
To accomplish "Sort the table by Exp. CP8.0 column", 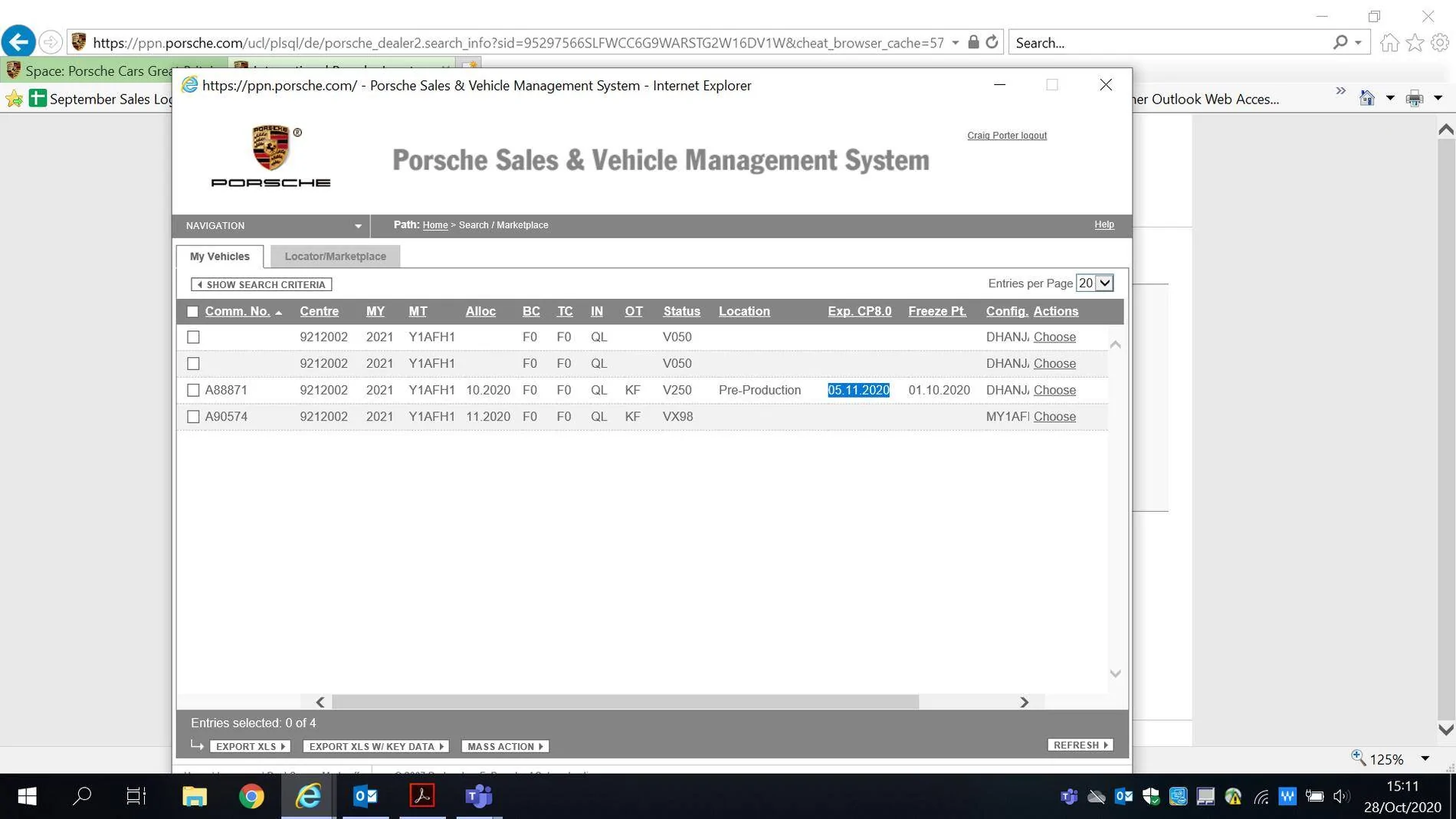I will tap(859, 312).
